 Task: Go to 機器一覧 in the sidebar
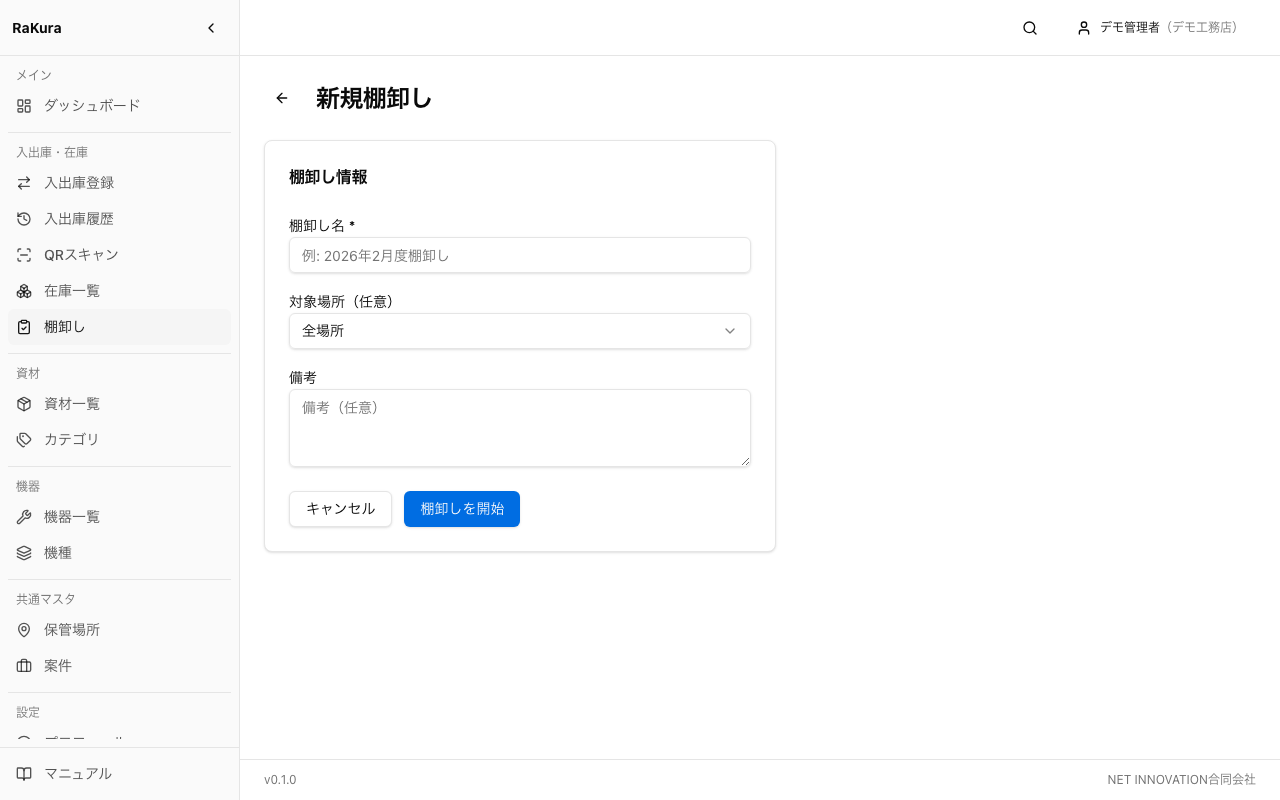coord(120,517)
